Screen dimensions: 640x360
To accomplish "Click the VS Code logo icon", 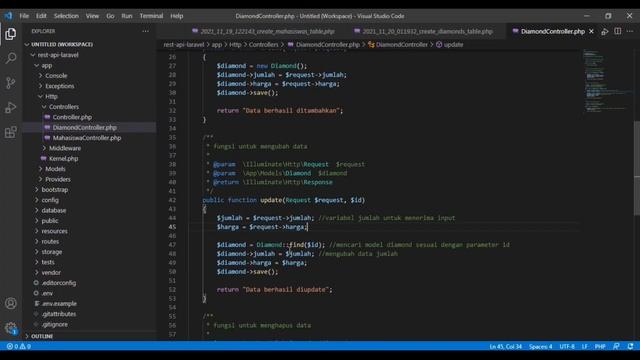I will (8, 16).
